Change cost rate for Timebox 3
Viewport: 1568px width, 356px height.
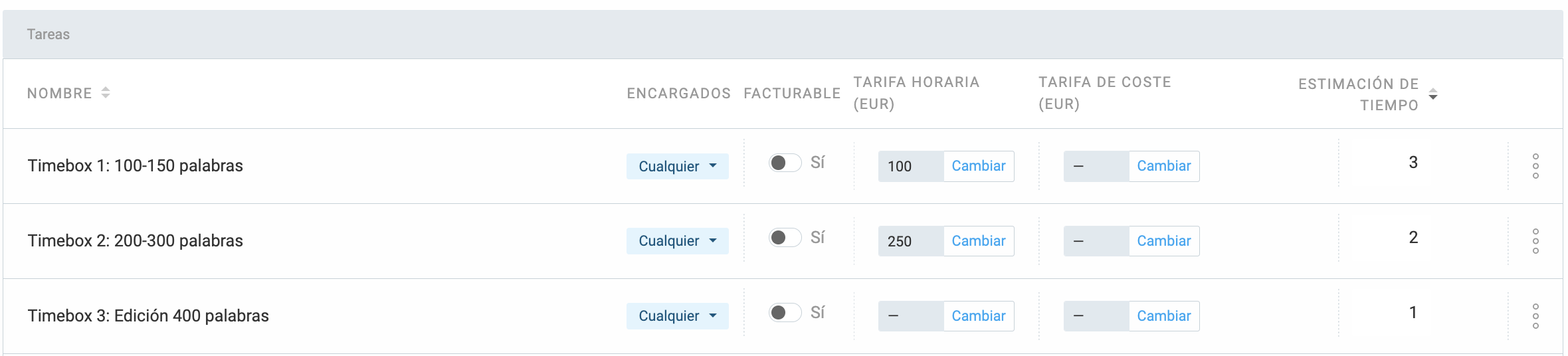click(1164, 316)
